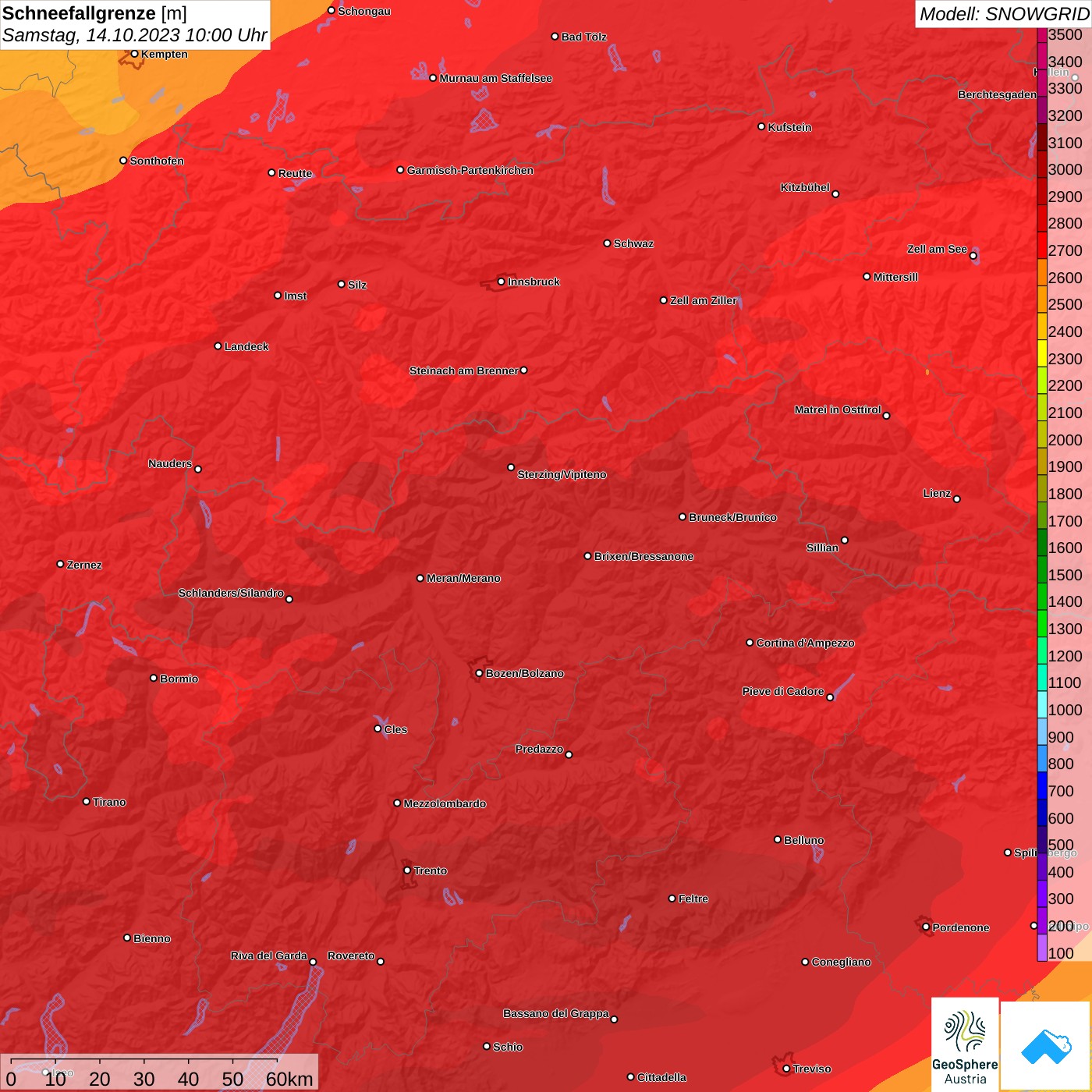Click the Feltre location dot
The height and width of the screenshot is (1092, 1092).
(672, 899)
